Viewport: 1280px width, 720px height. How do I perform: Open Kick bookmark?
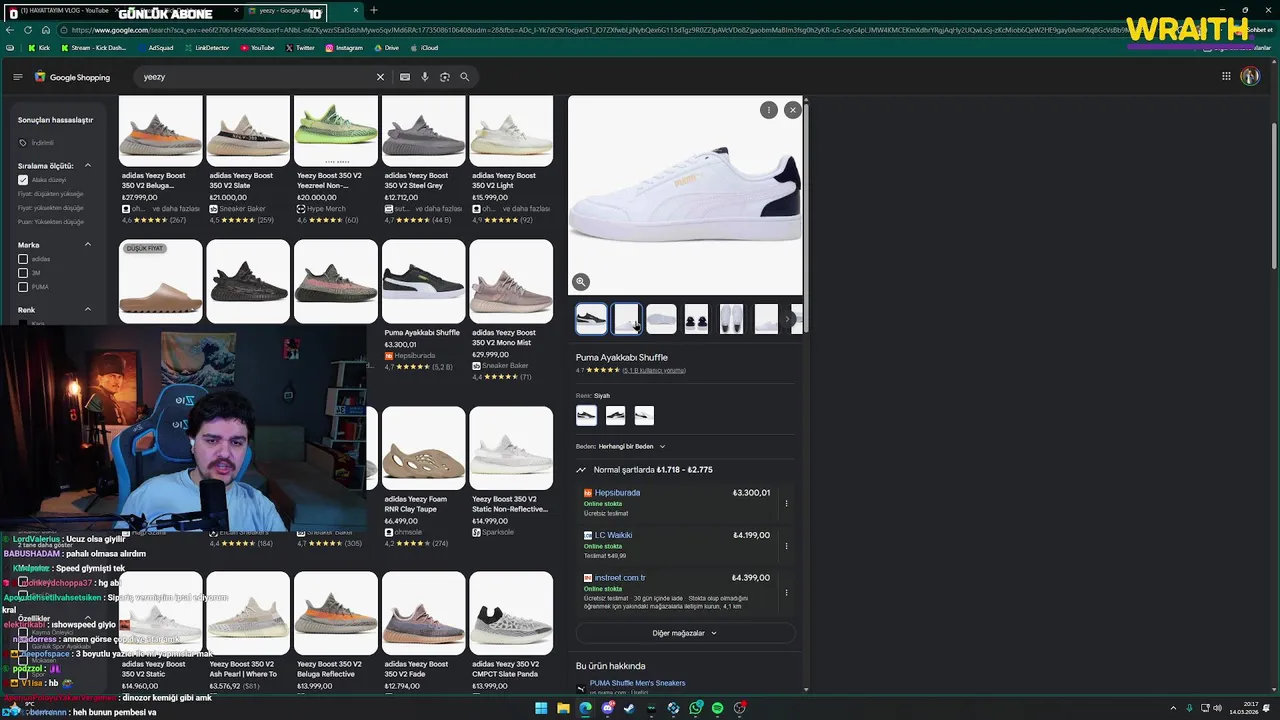(39, 48)
